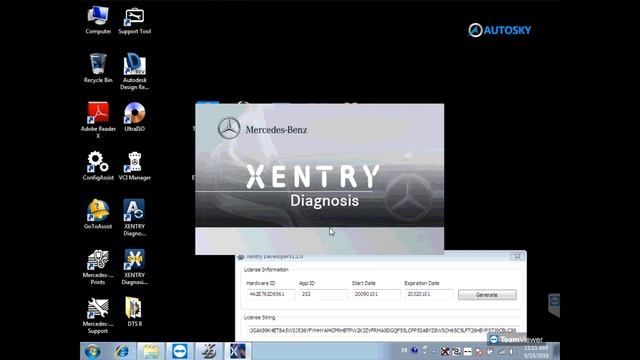
Task: Open the Mercedes Prints shortcut
Action: 98,267
